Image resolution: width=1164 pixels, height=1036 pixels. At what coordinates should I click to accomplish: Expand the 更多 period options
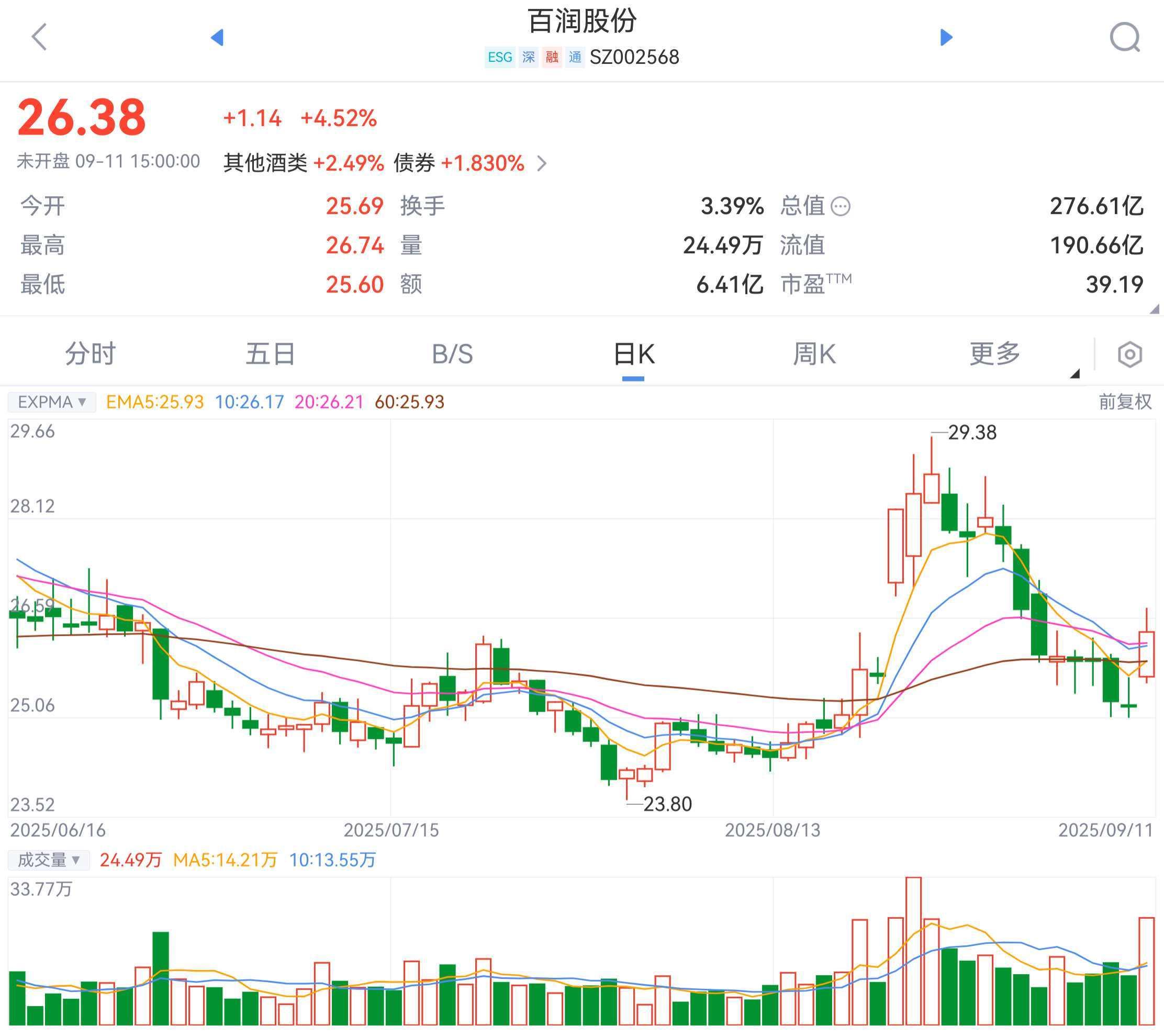[995, 354]
